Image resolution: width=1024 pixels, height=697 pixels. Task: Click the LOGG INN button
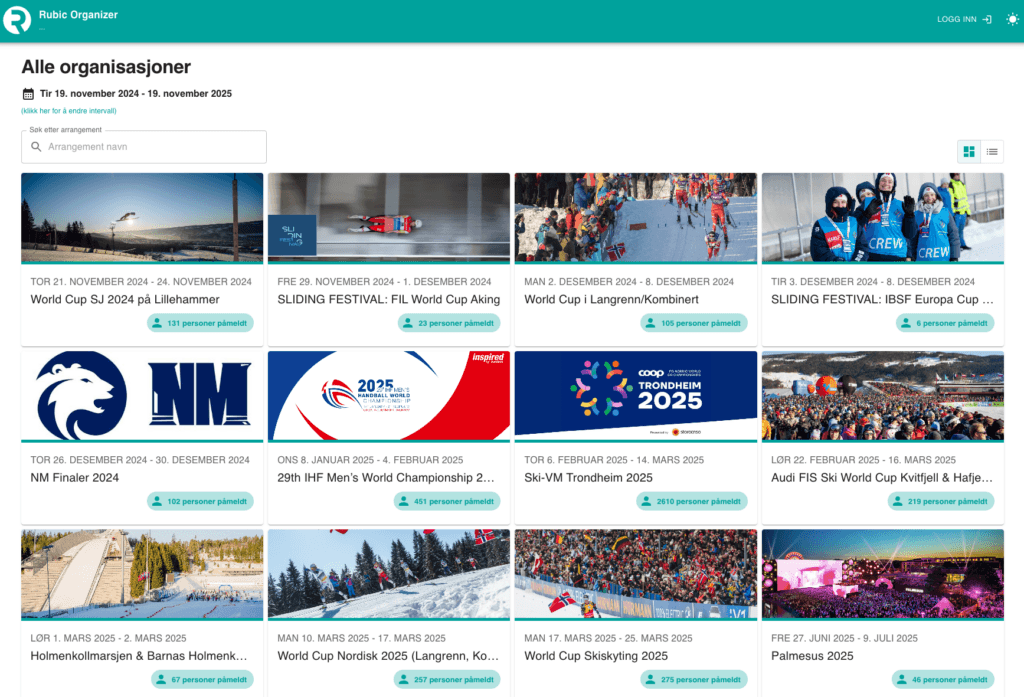point(964,20)
